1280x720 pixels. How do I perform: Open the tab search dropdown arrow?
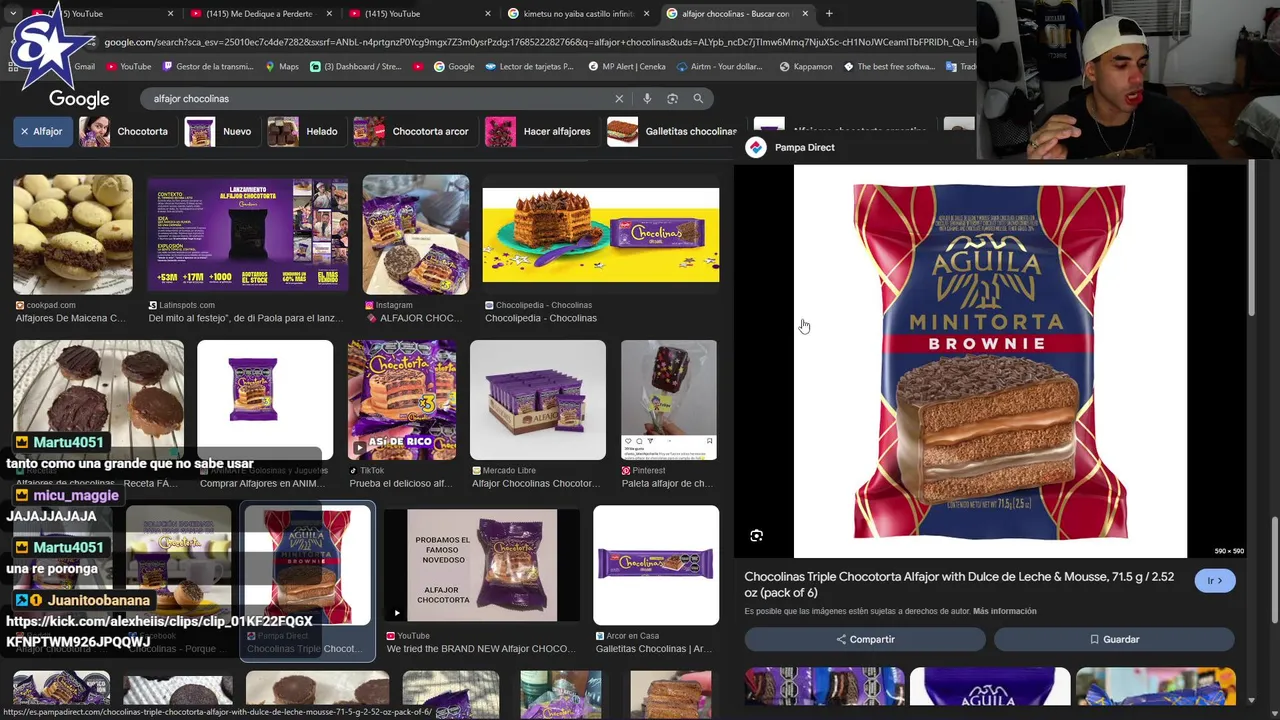(12, 14)
